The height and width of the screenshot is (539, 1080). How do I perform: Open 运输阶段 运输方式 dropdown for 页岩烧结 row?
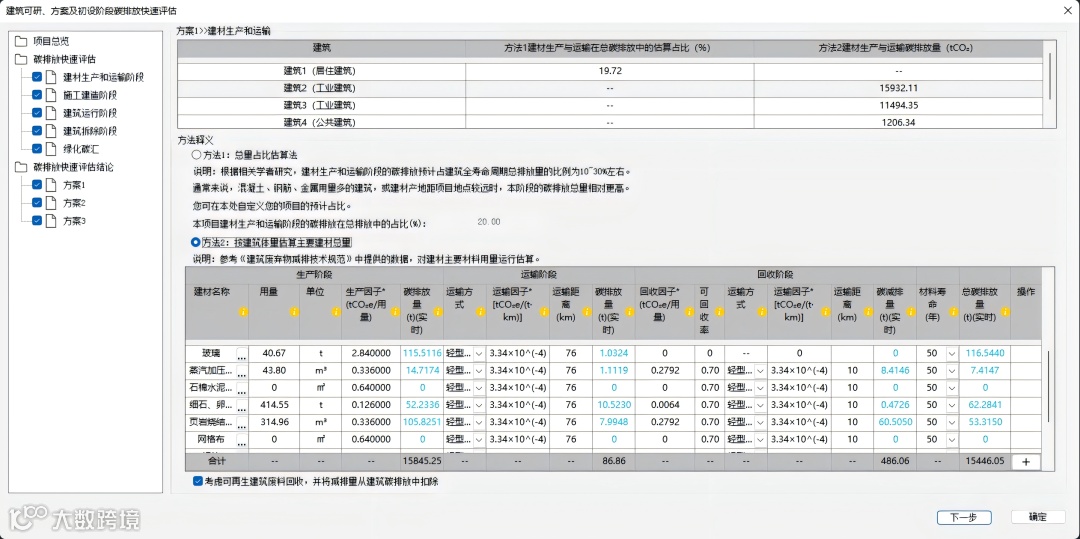pos(479,422)
